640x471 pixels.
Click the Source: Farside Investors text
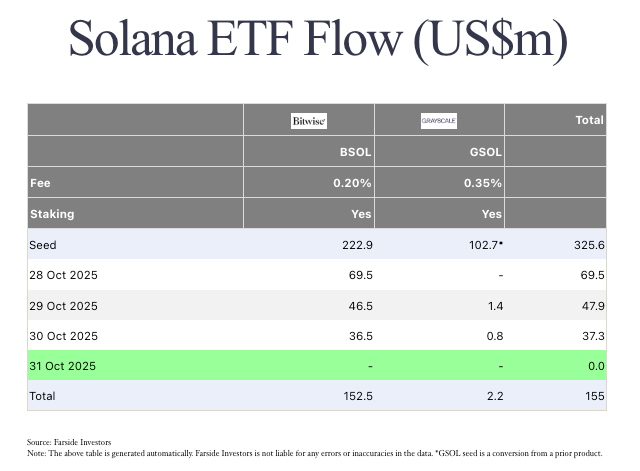[x=69, y=441]
